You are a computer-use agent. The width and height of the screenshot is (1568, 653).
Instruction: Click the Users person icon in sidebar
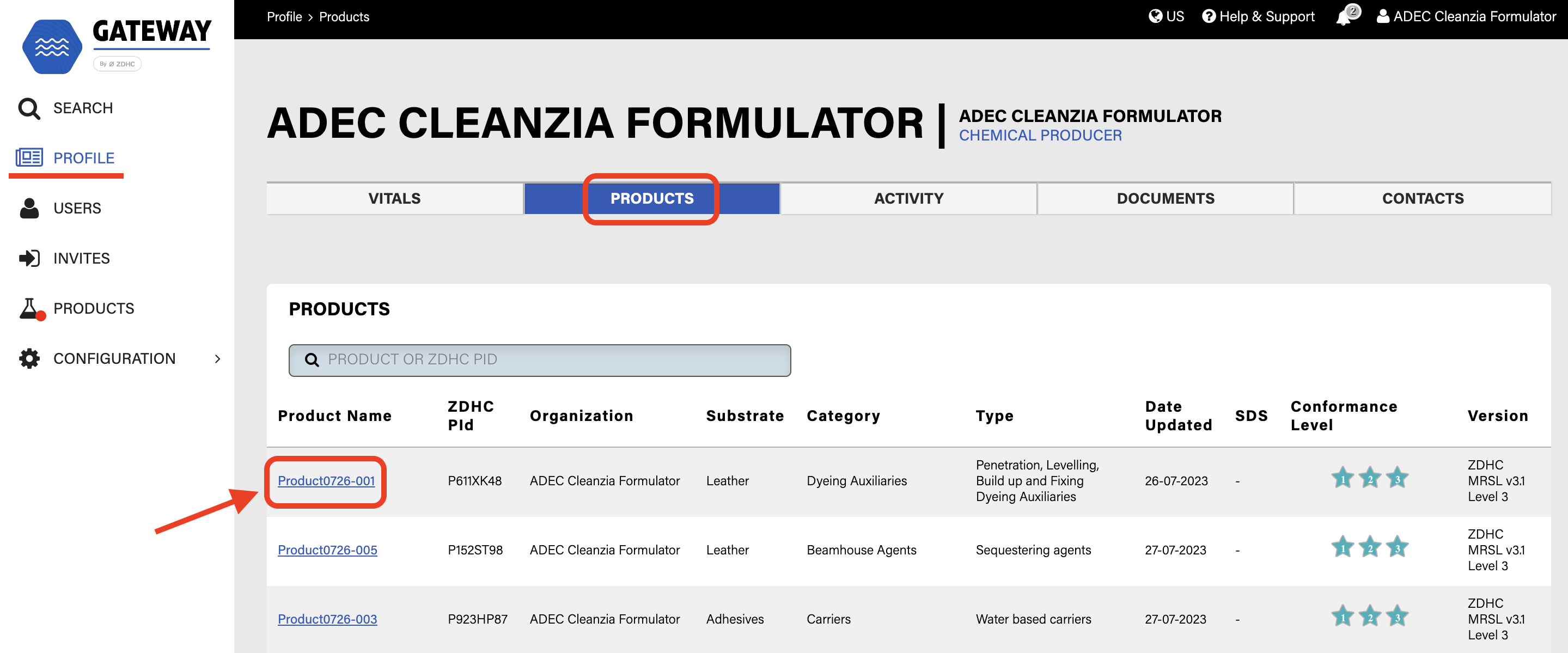29,208
